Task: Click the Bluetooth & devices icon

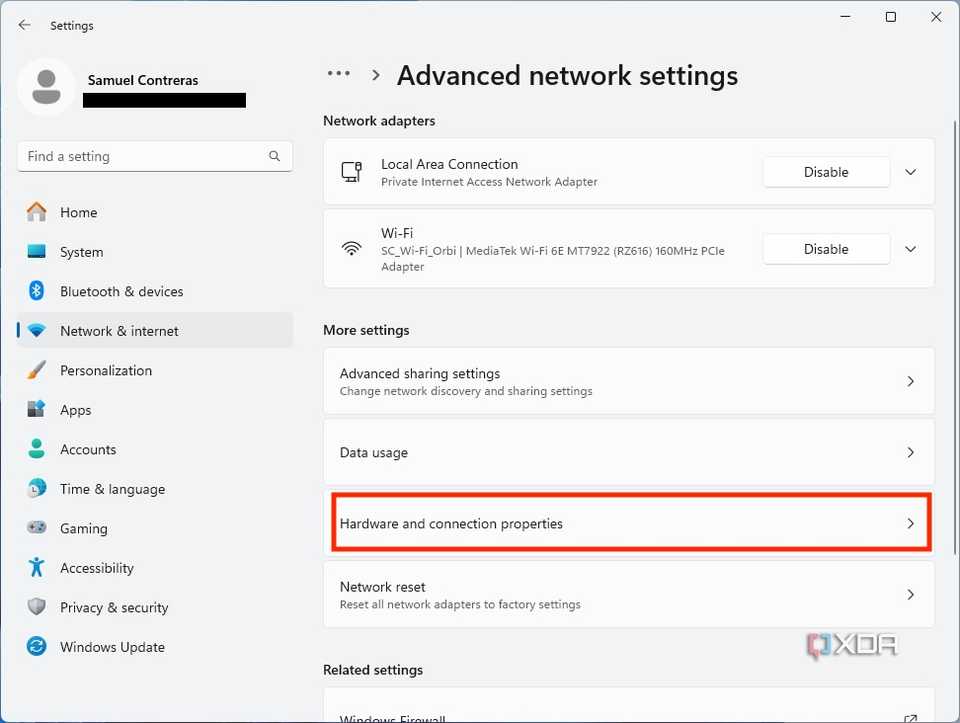Action: pyautogui.click(x=37, y=291)
